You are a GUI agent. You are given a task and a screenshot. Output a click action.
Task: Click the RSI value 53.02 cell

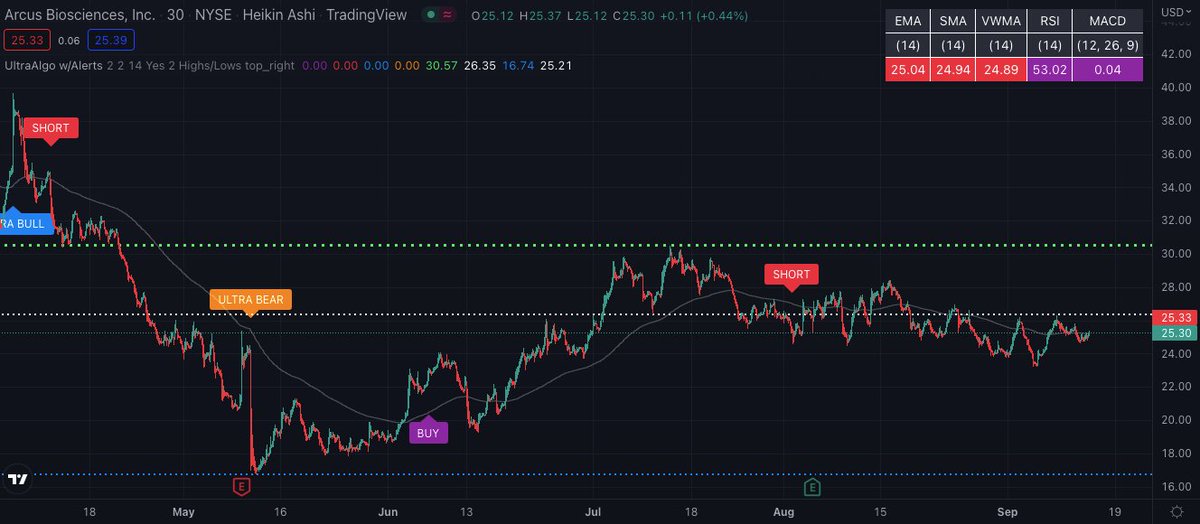[x=1048, y=70]
